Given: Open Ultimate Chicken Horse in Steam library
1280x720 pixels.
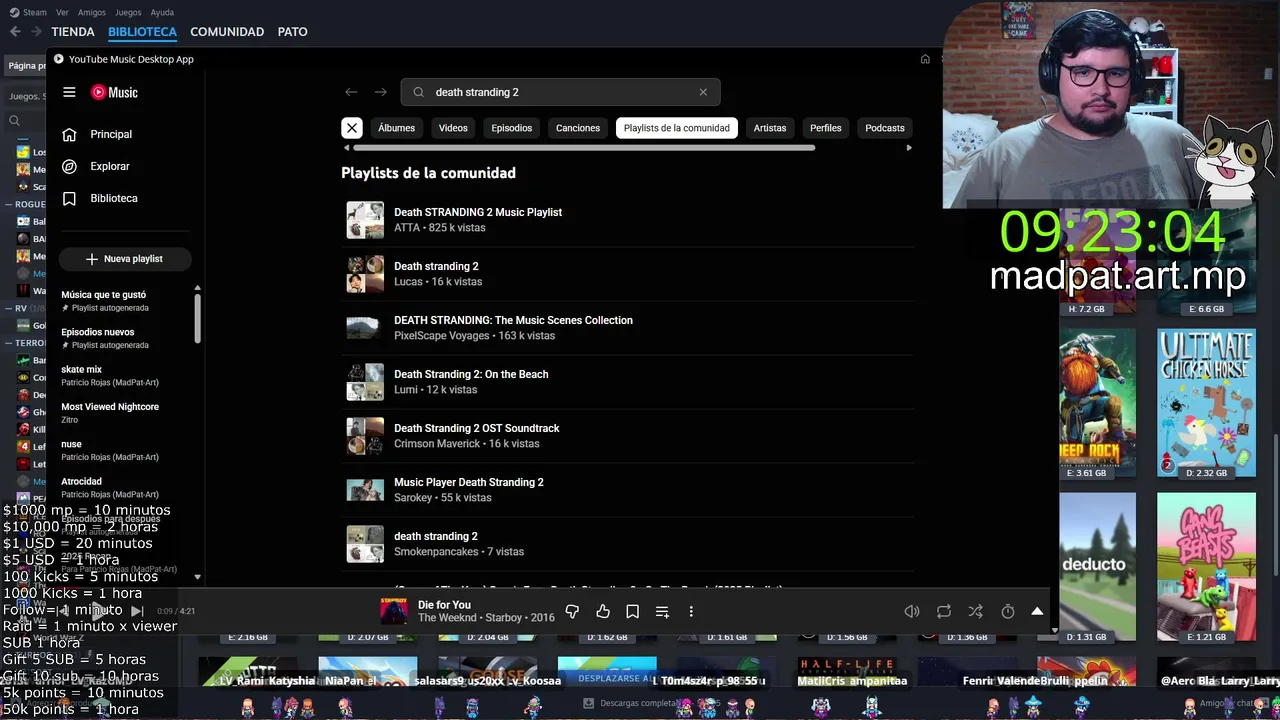Looking at the screenshot, I should click(1206, 403).
